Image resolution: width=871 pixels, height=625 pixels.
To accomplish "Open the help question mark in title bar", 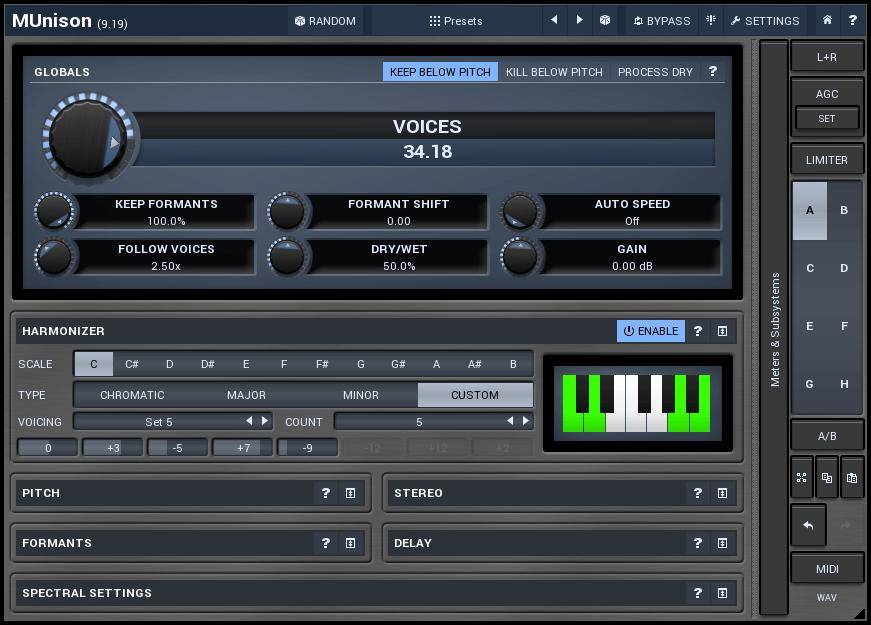I will tap(853, 21).
